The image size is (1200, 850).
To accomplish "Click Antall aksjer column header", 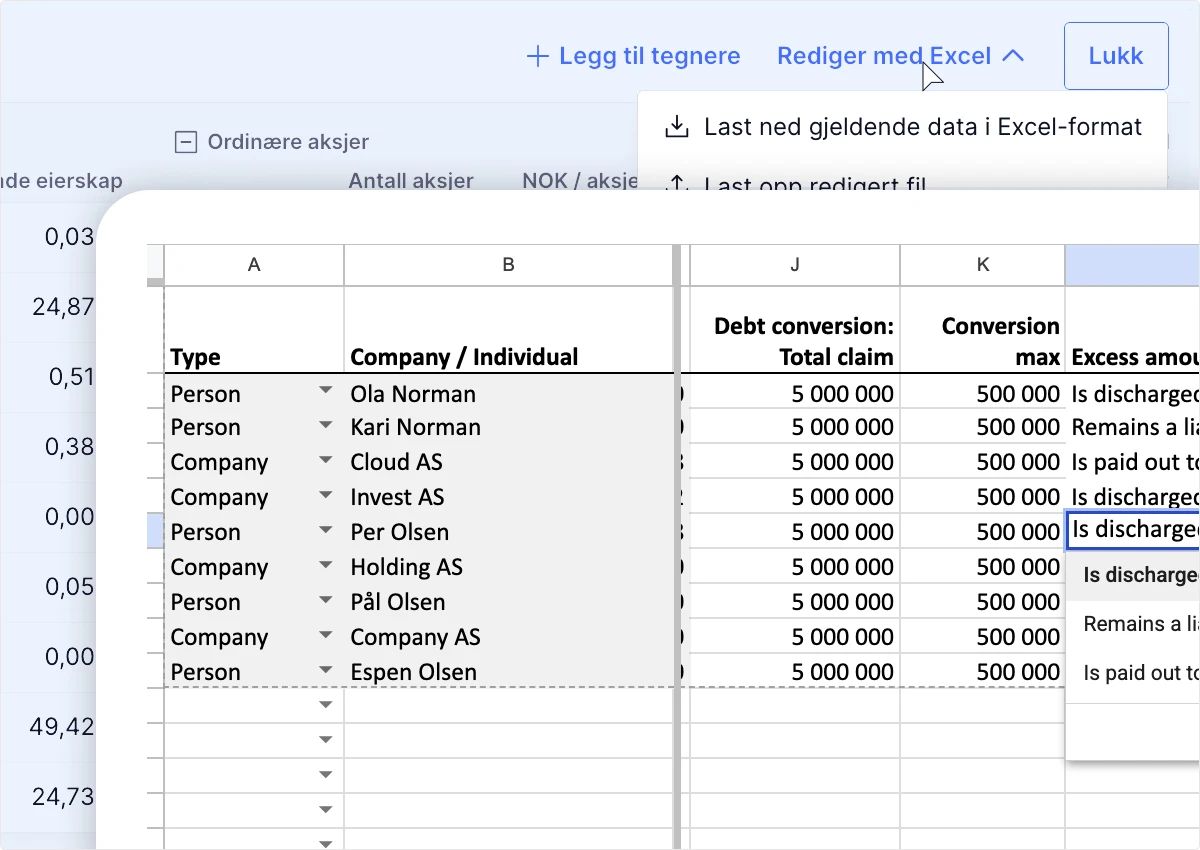I will click(x=411, y=181).
